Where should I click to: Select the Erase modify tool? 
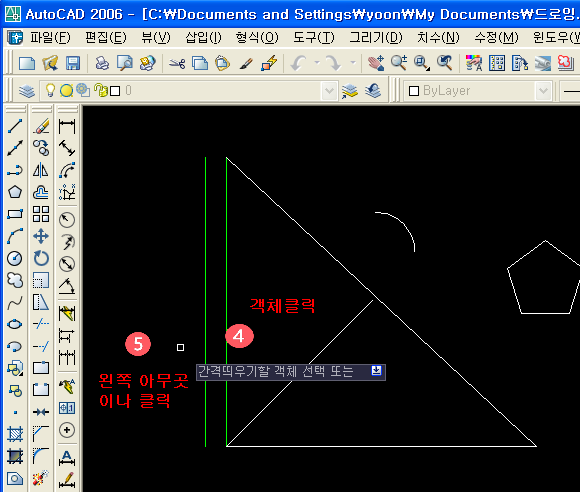[x=41, y=126]
